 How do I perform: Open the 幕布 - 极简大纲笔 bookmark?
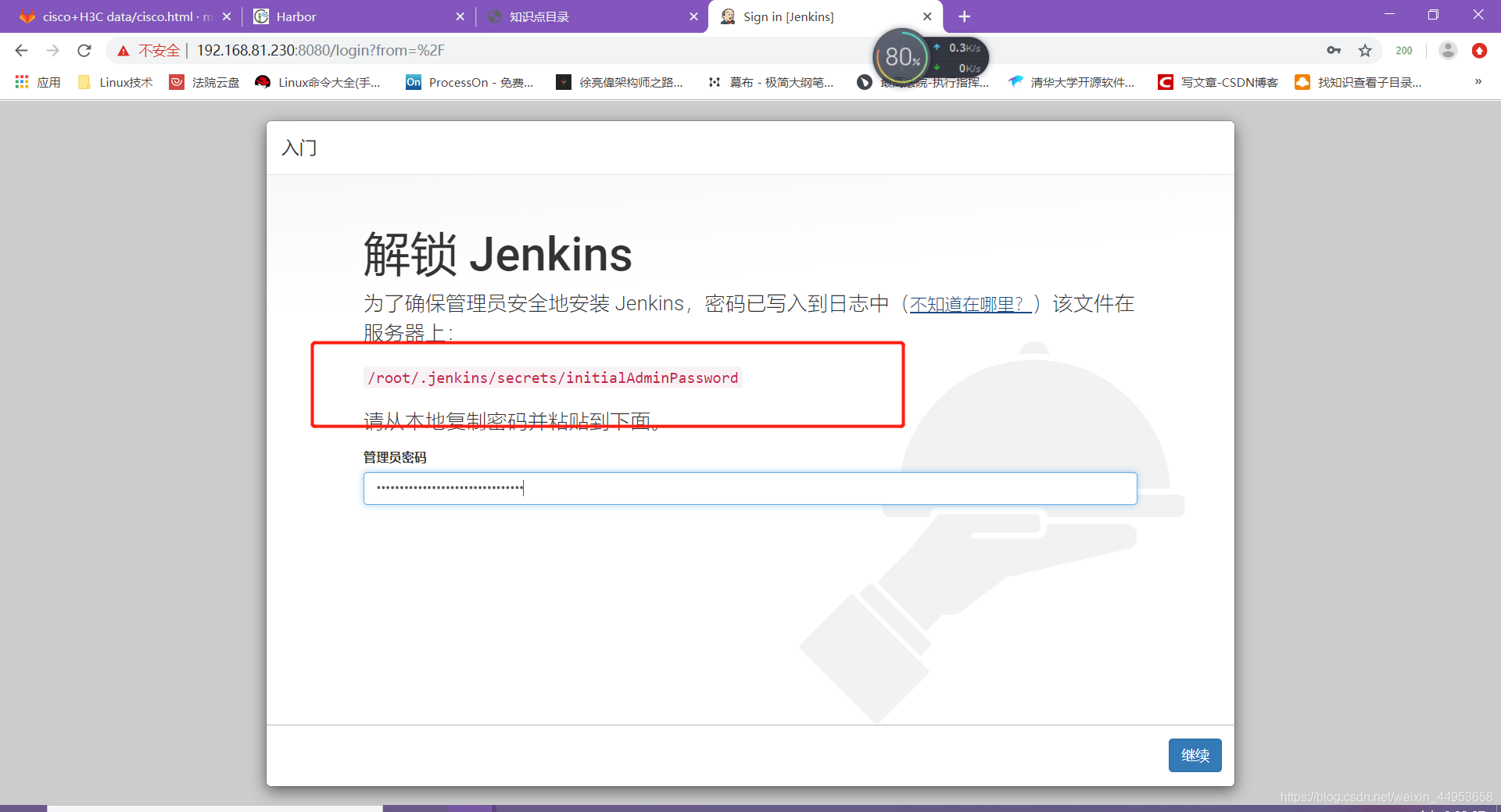[771, 82]
